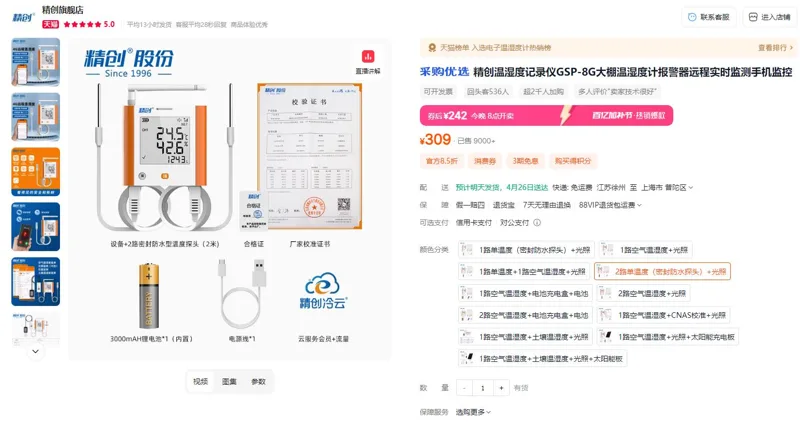The width and height of the screenshot is (800, 424).
Task: Click the 官方8.5折 discount tag
Action: click(442, 161)
